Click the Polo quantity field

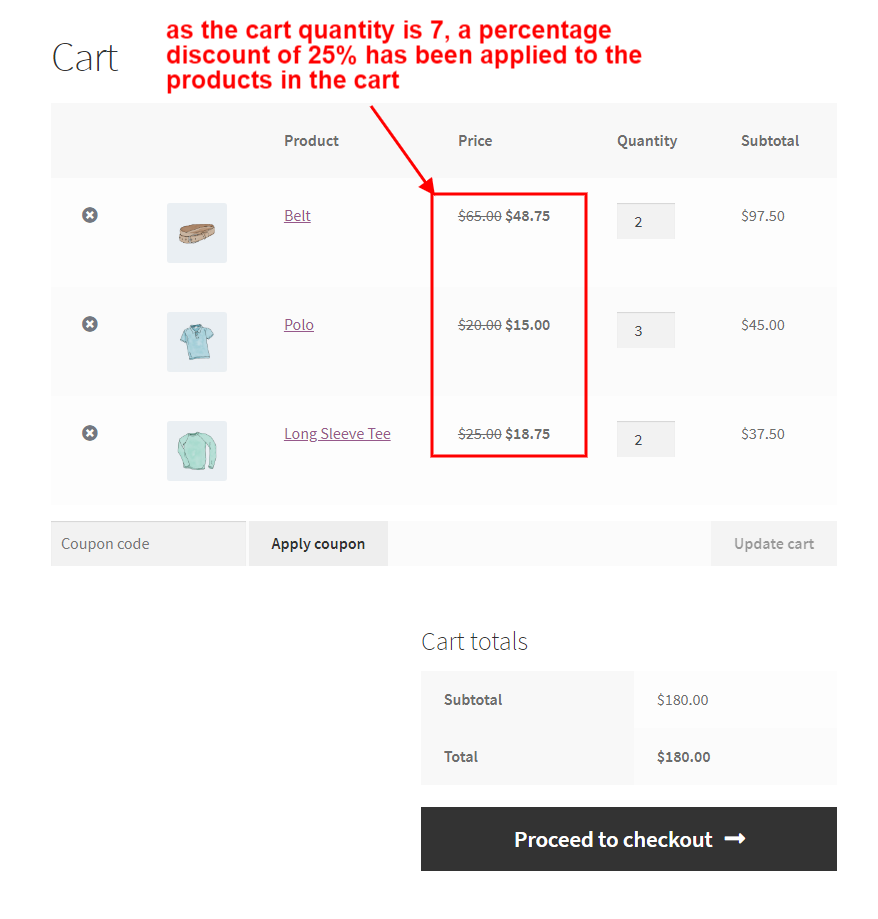click(645, 330)
